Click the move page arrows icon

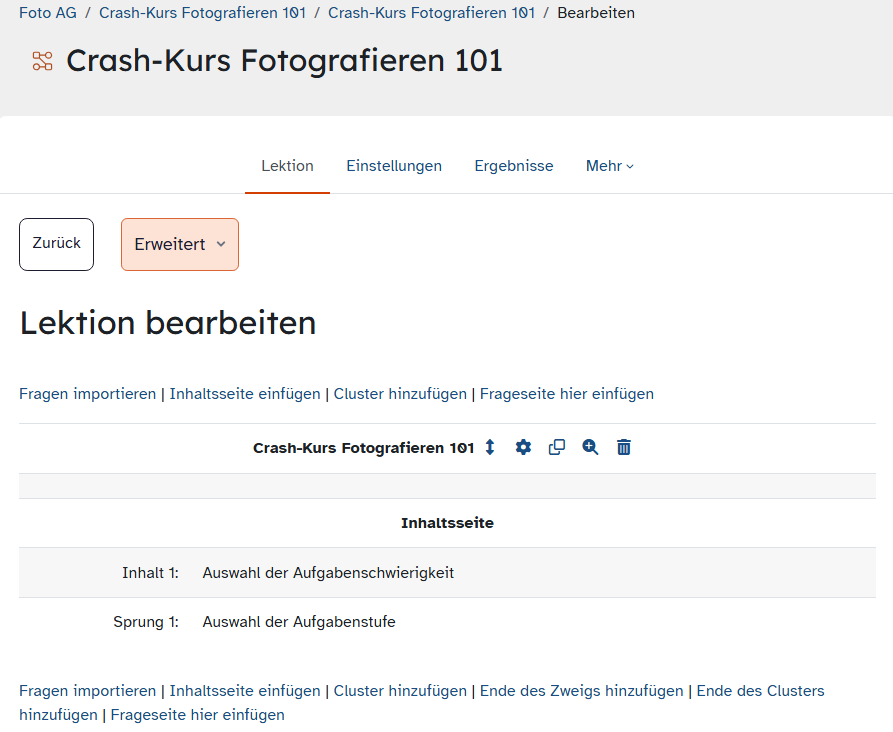pyautogui.click(x=490, y=448)
